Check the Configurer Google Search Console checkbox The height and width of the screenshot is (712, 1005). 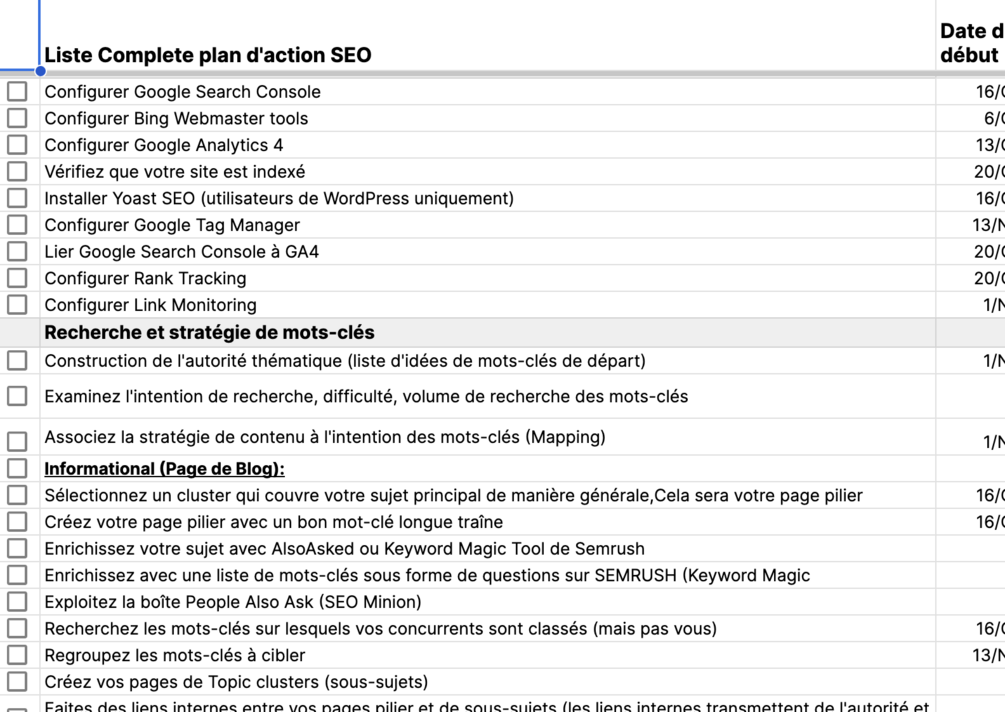pos(17,92)
